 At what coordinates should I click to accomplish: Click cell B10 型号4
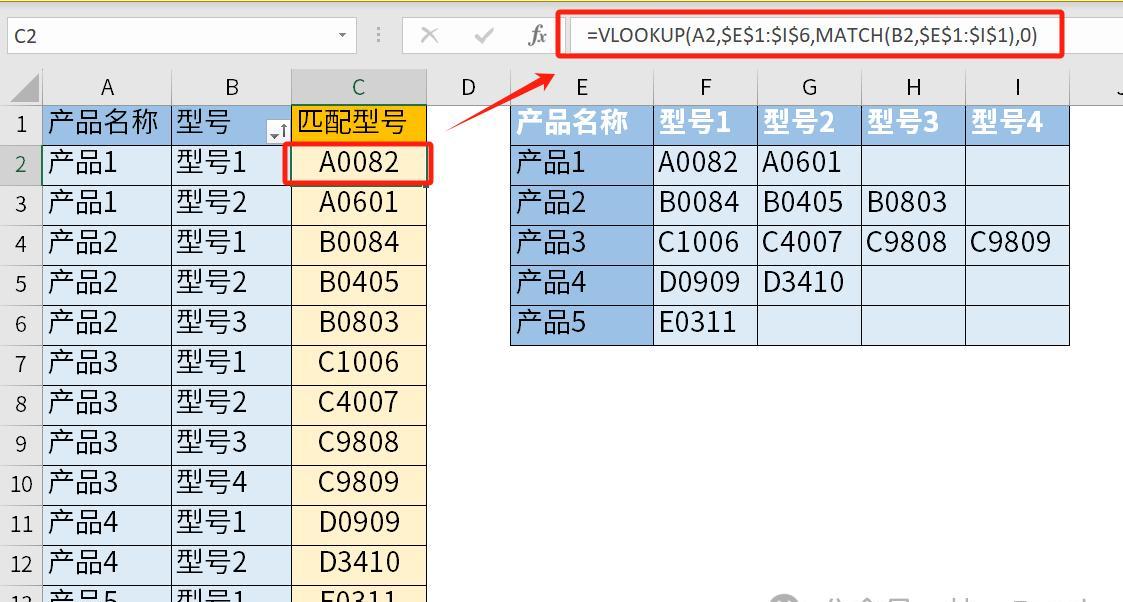pos(232,485)
